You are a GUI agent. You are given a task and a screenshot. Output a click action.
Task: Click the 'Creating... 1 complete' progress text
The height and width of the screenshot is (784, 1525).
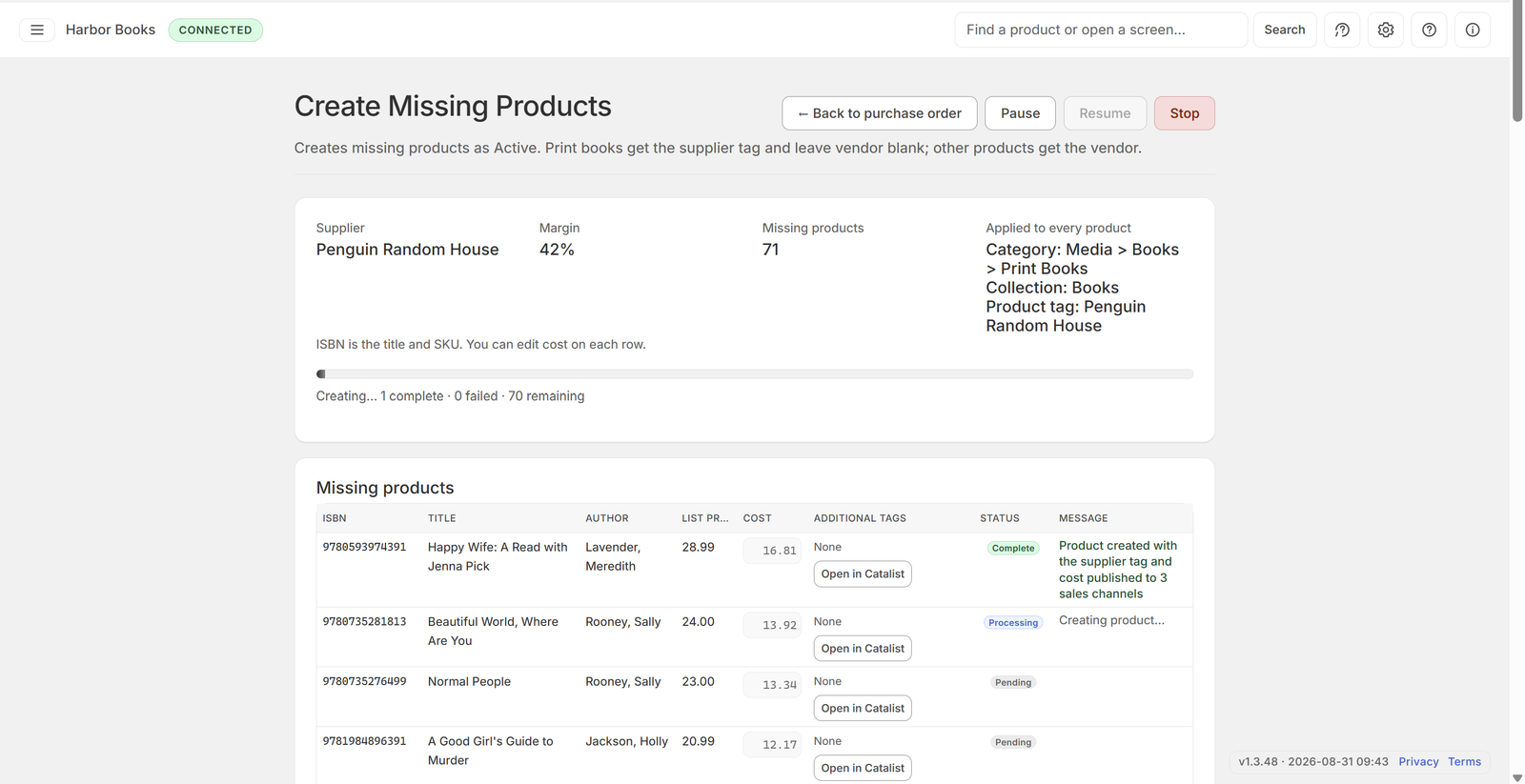pos(450,396)
